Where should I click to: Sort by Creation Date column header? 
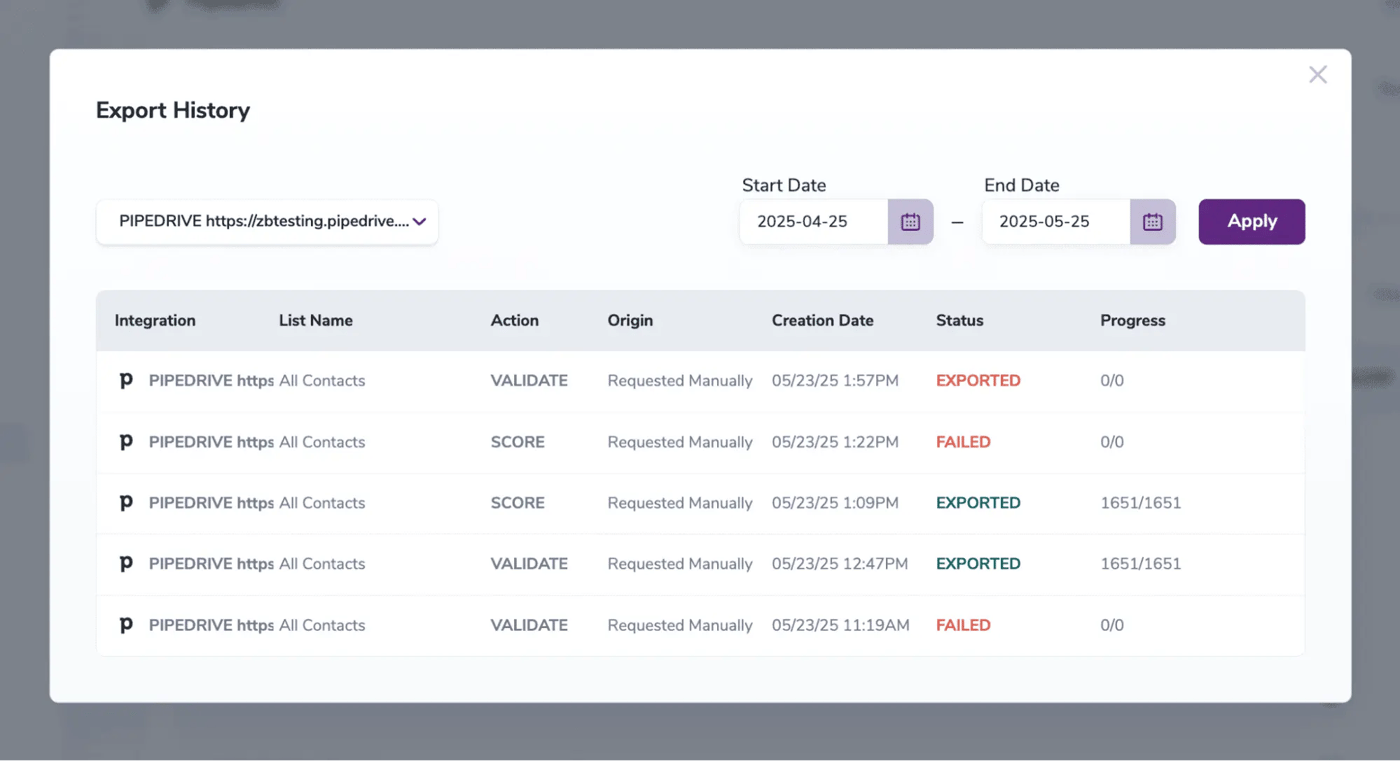[x=822, y=321]
